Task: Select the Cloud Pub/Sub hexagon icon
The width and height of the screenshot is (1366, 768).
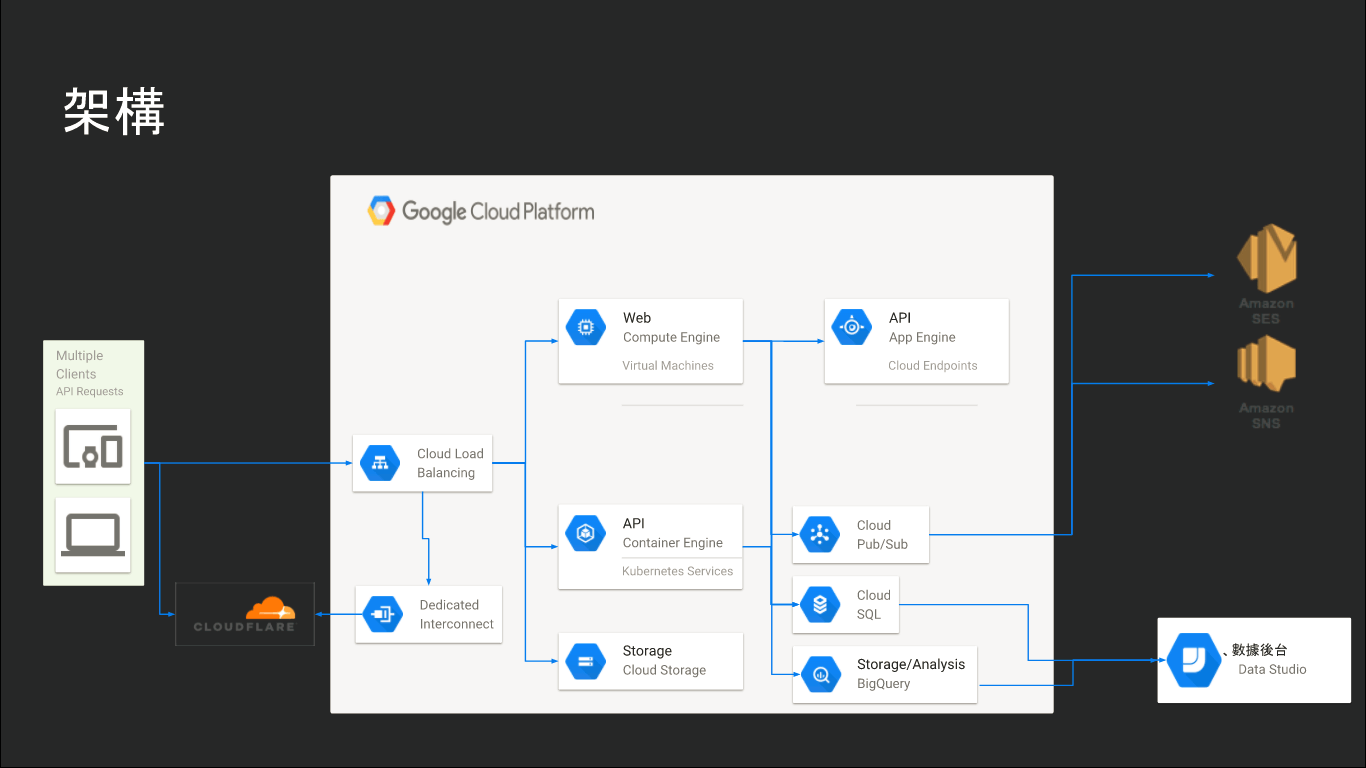Action: tap(820, 534)
